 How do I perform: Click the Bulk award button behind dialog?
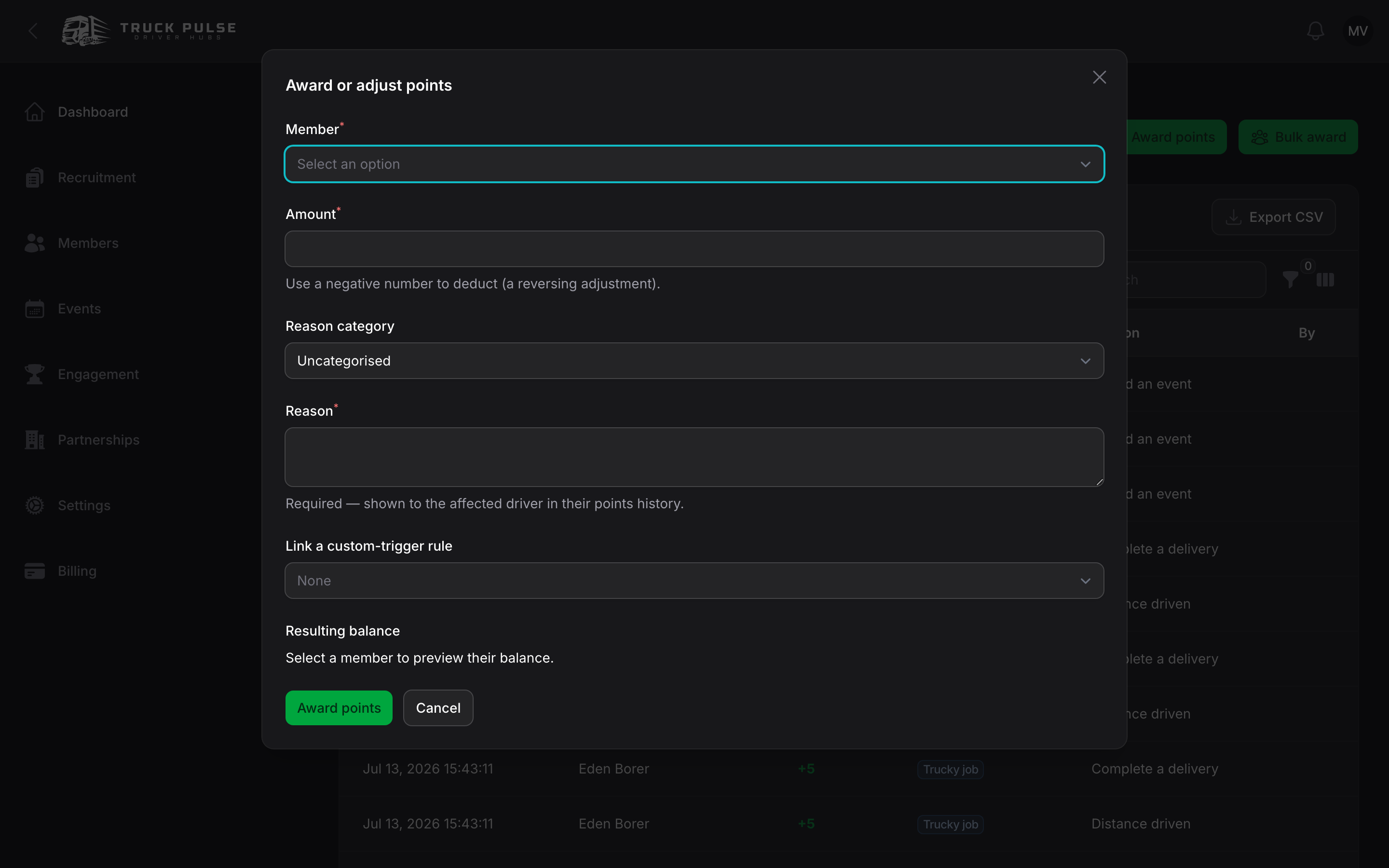pos(1298,137)
